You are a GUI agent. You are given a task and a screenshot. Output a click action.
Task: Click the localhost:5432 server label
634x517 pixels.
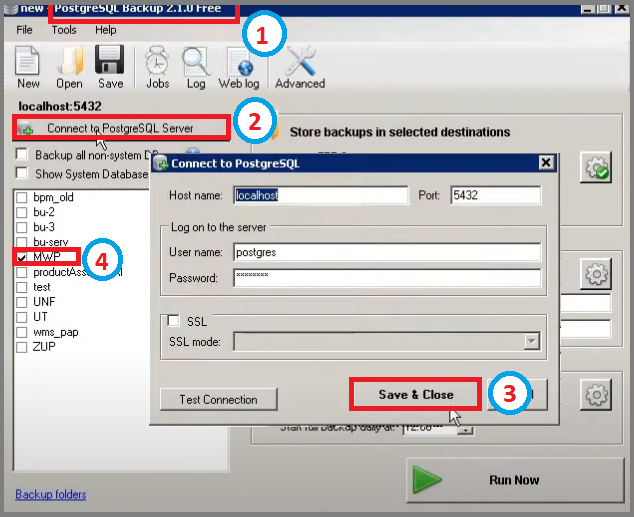(60, 106)
